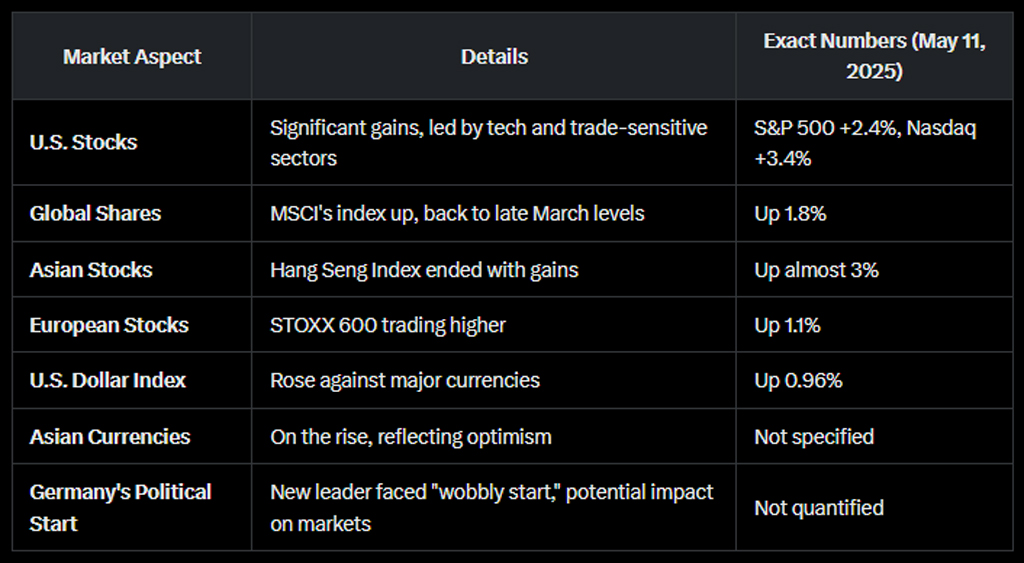Click the Up 1.8% value cell
Image resolution: width=1024 pixels, height=563 pixels.
(790, 213)
